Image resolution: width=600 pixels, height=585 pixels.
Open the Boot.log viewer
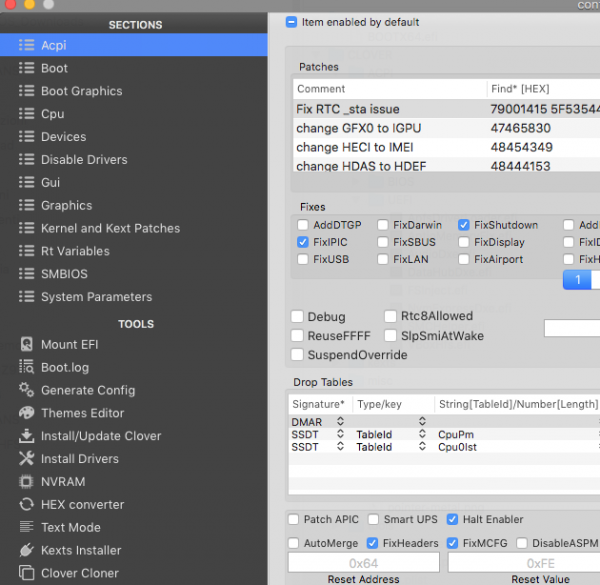pos(64,367)
